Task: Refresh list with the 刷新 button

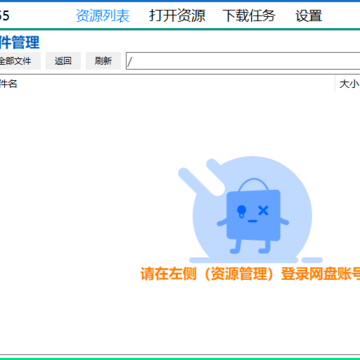Action: pyautogui.click(x=103, y=61)
